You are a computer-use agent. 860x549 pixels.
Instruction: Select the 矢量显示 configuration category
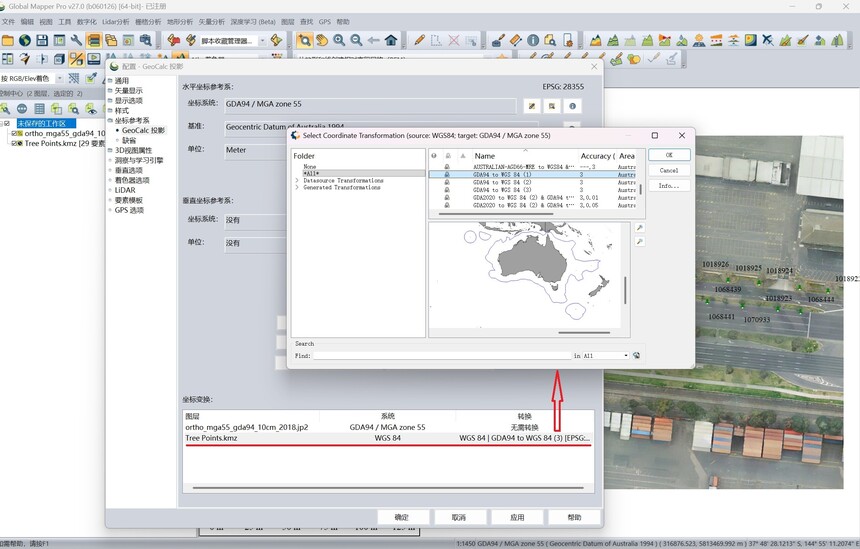click(128, 90)
